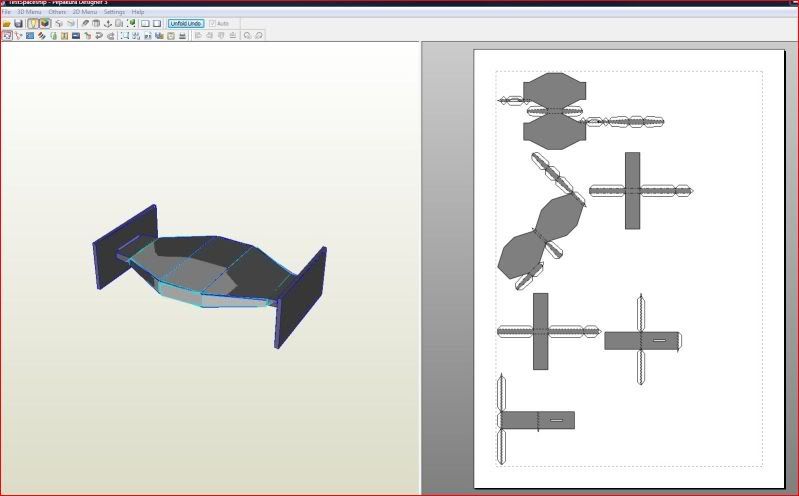Click the dark blue bar icon

tap(76, 36)
